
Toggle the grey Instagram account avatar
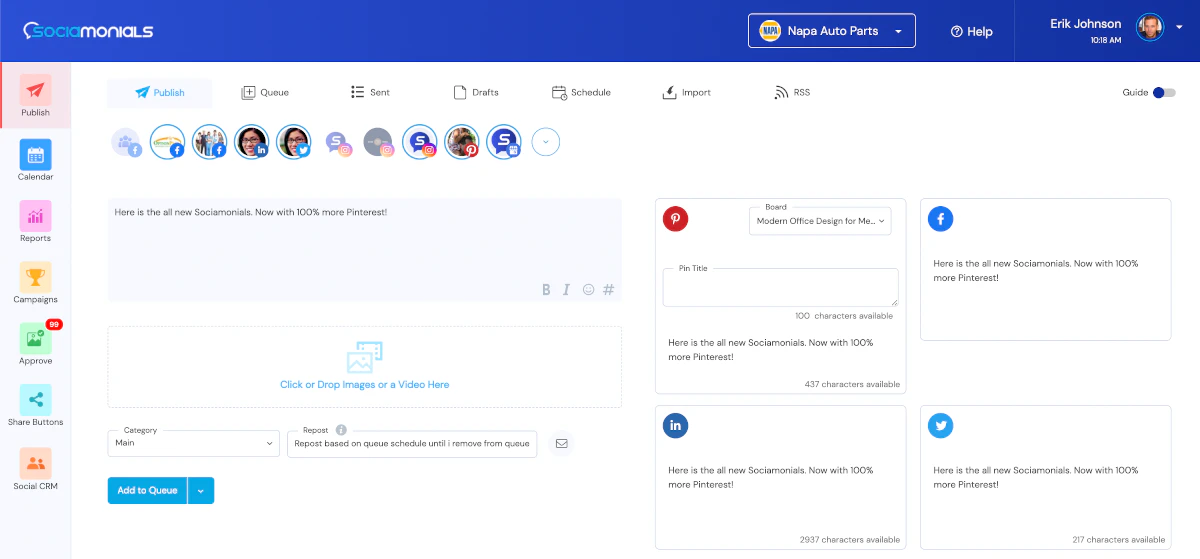[x=378, y=142]
